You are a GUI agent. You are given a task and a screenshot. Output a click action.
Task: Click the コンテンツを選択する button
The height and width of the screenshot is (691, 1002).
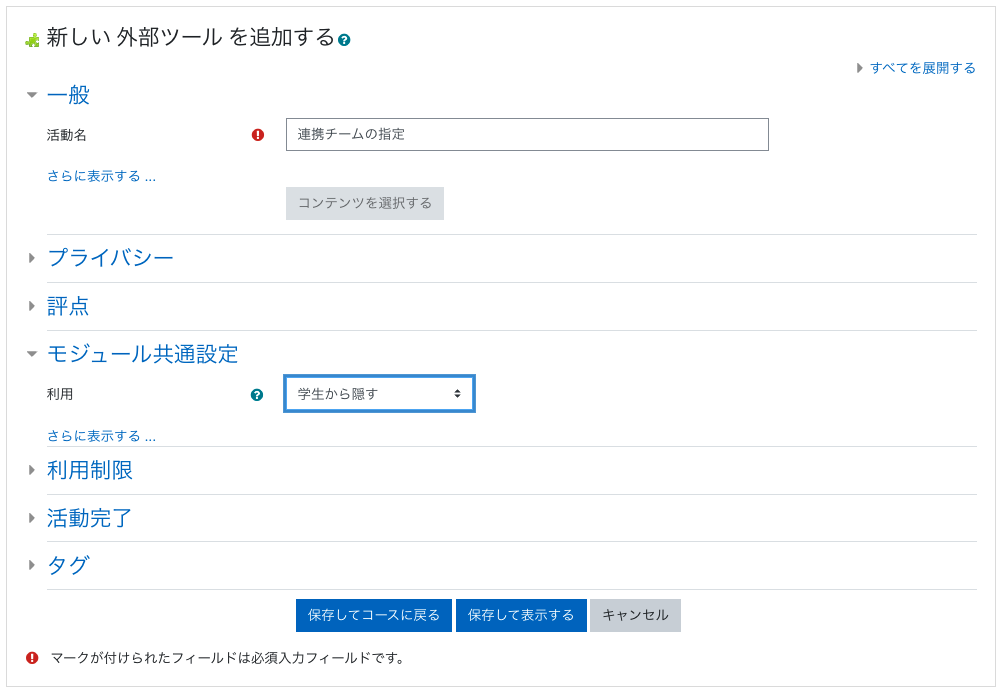(364, 203)
